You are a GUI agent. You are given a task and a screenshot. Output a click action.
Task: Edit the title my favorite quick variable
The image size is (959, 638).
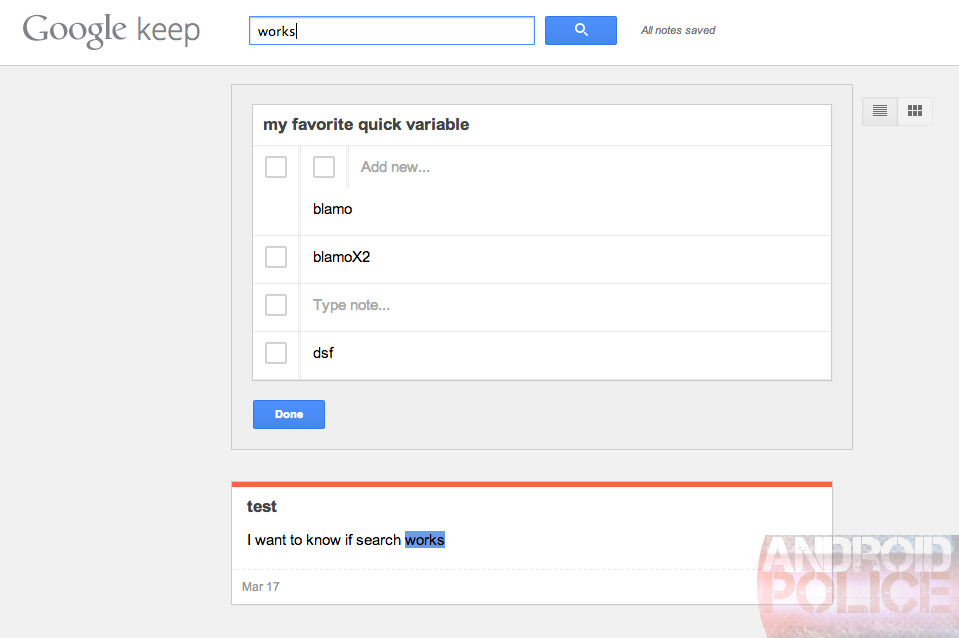coord(367,124)
